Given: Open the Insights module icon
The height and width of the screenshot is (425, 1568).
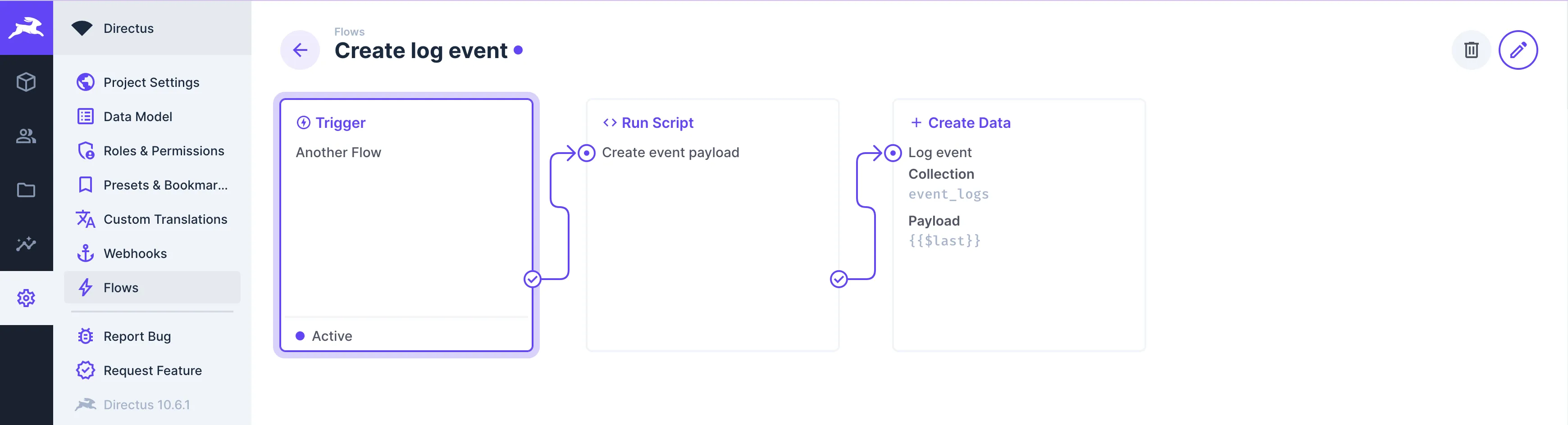Looking at the screenshot, I should coord(27,244).
